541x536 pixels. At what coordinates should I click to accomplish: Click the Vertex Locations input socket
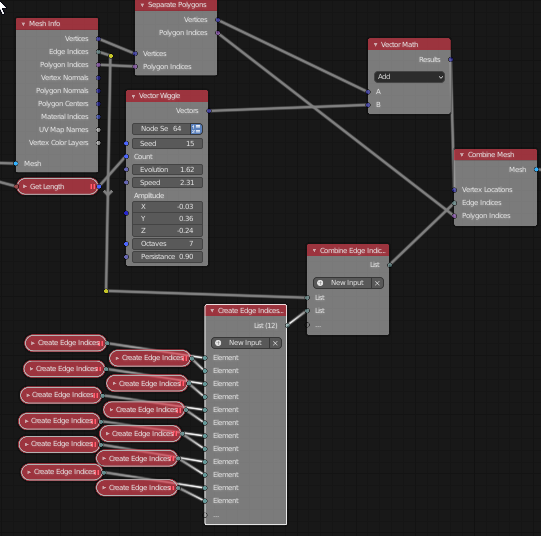454,190
